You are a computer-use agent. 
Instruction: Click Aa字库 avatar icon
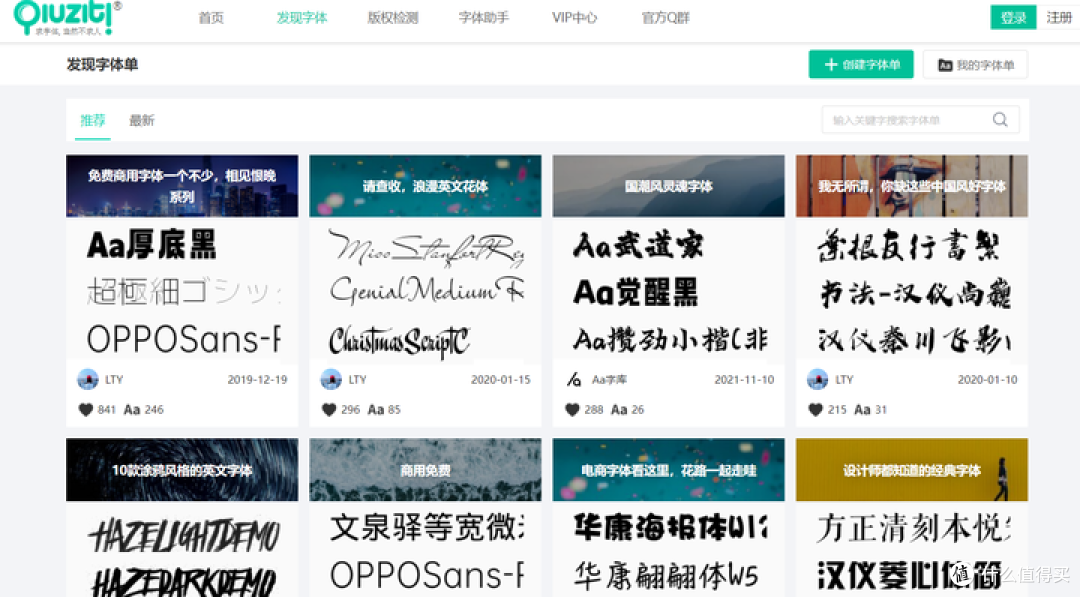point(574,379)
